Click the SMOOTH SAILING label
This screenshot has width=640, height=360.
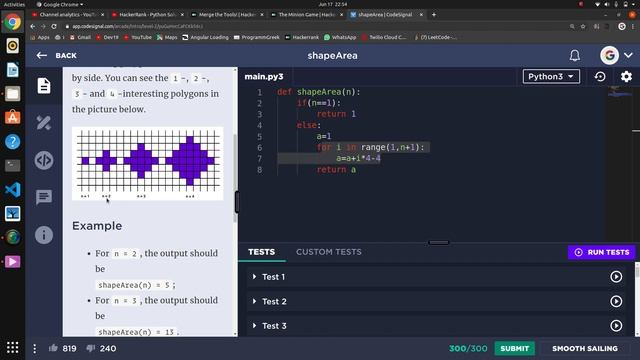(584, 349)
